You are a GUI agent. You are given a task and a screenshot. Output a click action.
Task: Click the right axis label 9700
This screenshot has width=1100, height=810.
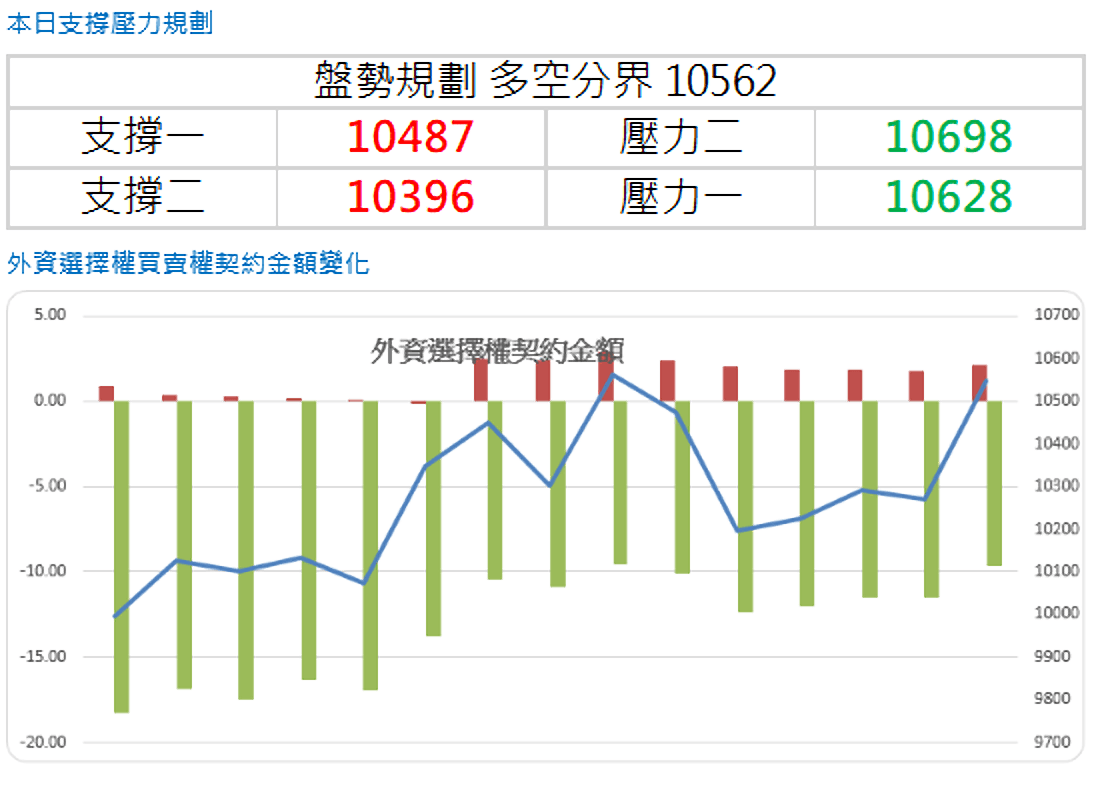(x=1052, y=742)
